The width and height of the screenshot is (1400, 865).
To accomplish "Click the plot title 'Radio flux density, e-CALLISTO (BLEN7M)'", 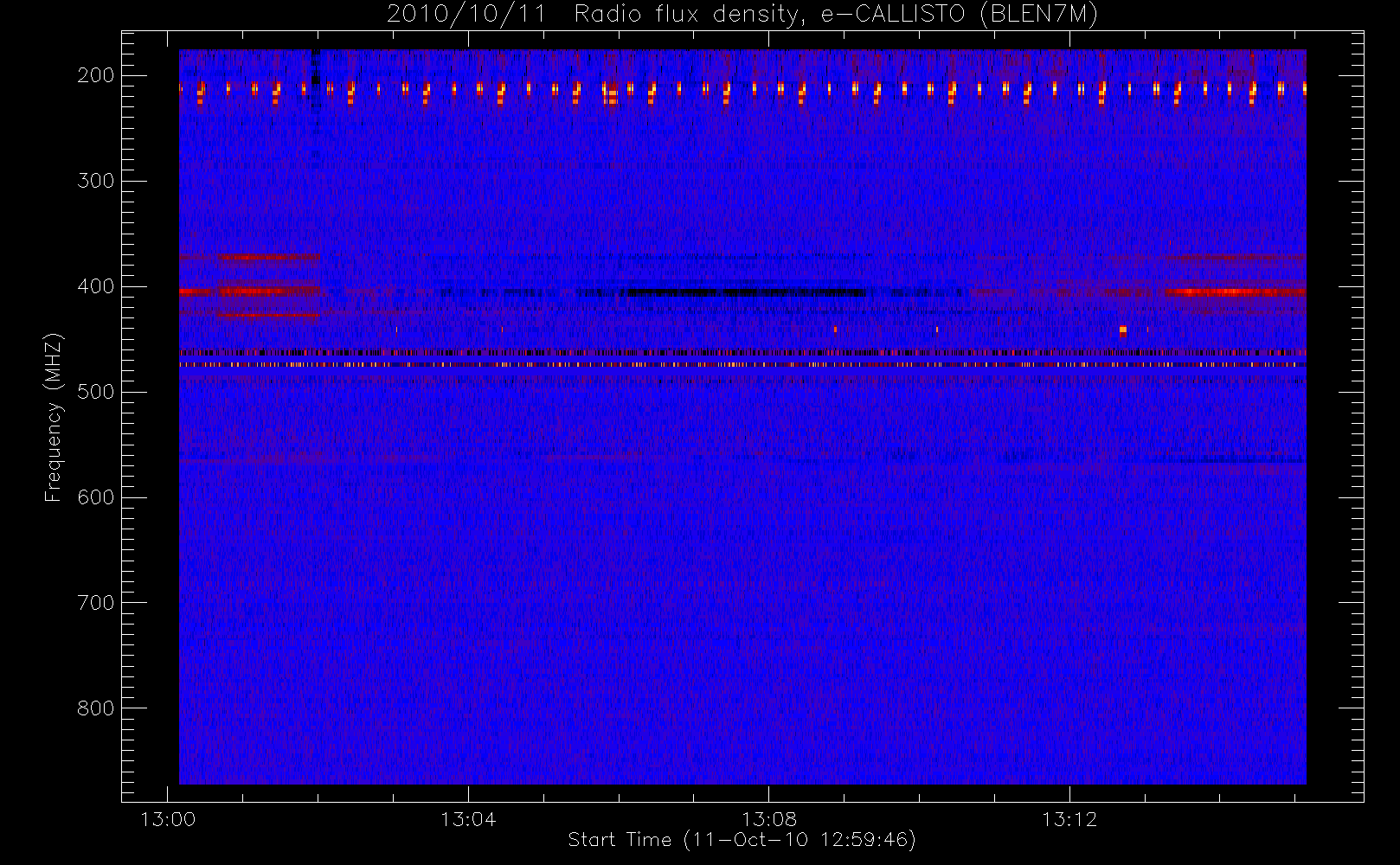I will pyautogui.click(x=835, y=15).
